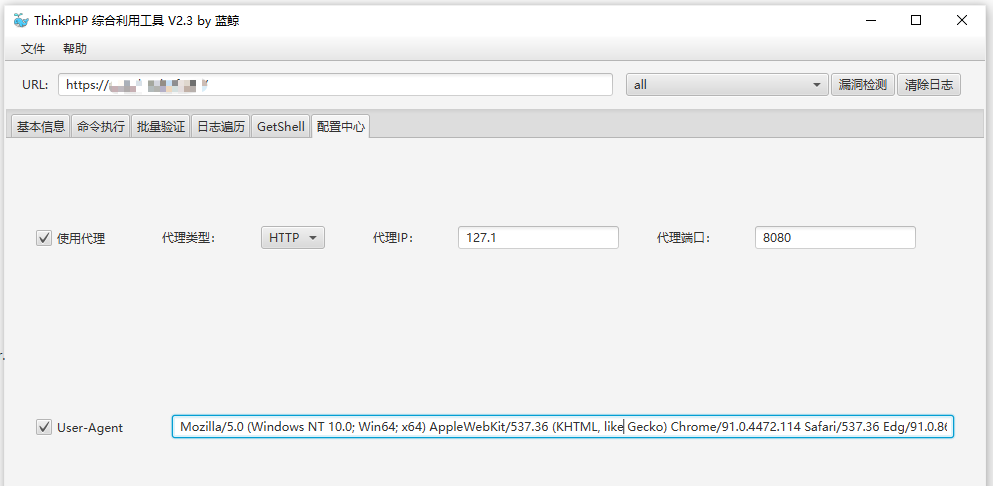Viewport: 993px width, 486px height.
Task: Focus the URL input field
Action: coord(336,85)
